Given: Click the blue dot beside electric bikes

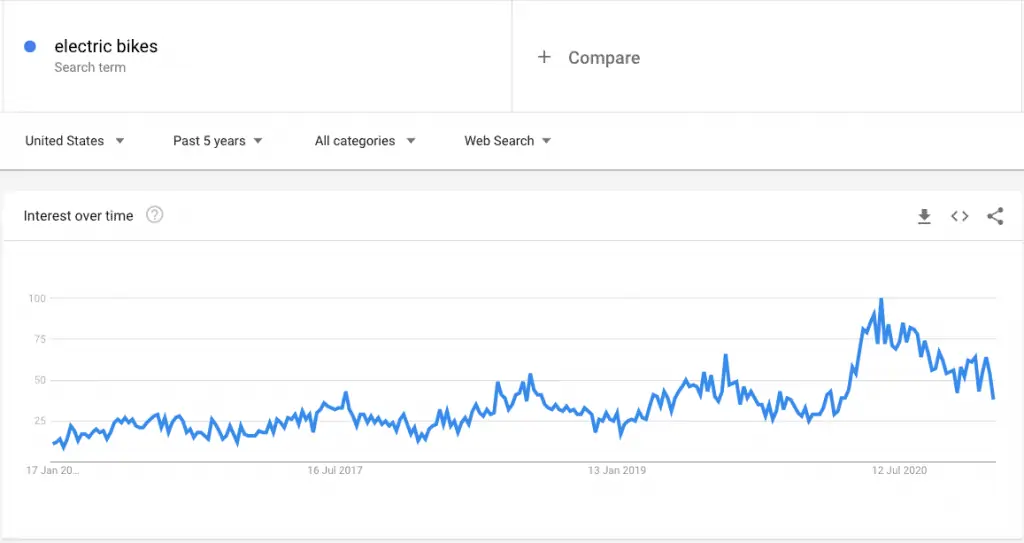Looking at the screenshot, I should pos(29,46).
